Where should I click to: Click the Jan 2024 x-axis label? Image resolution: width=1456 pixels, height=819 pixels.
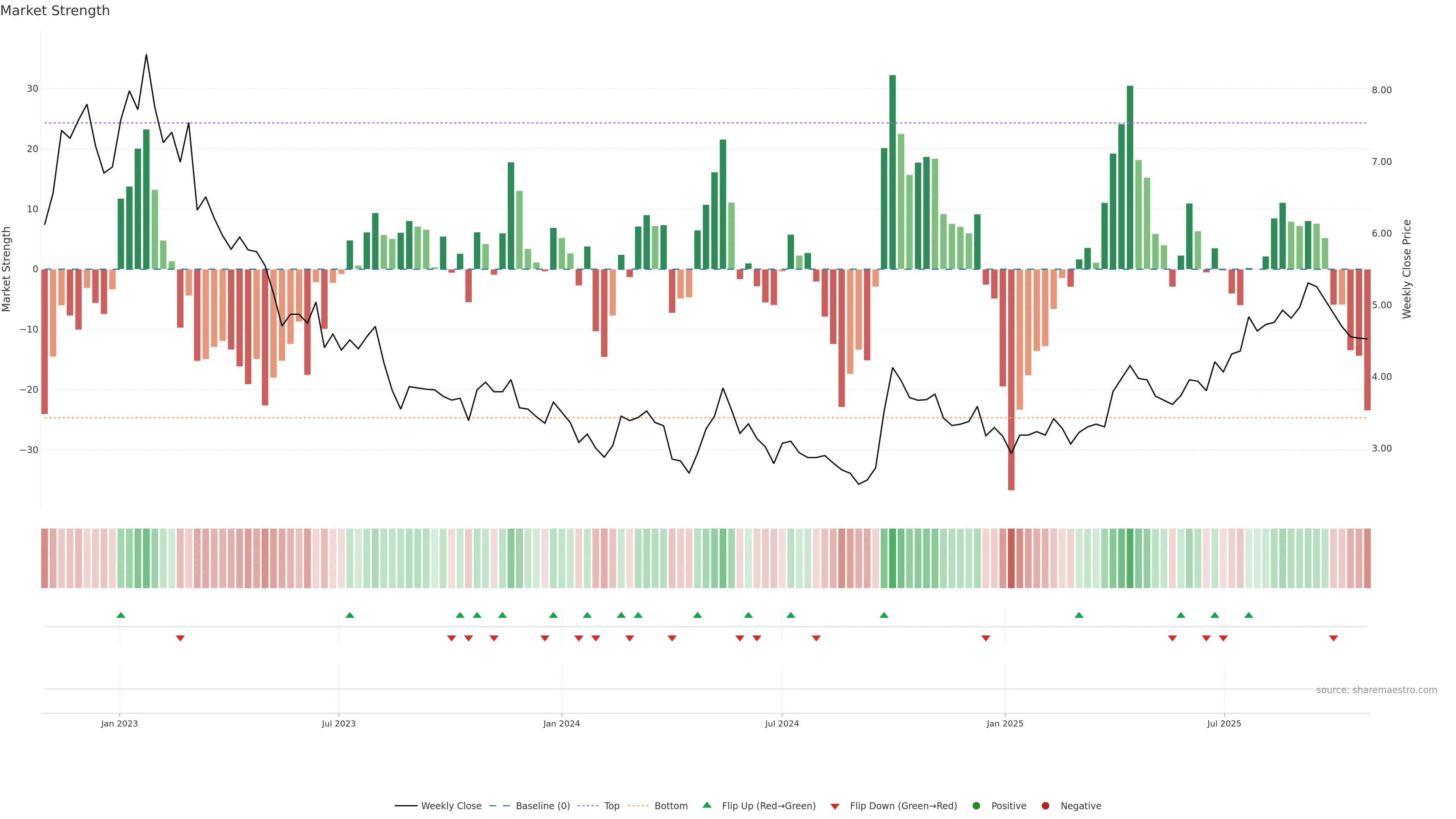tap(561, 723)
